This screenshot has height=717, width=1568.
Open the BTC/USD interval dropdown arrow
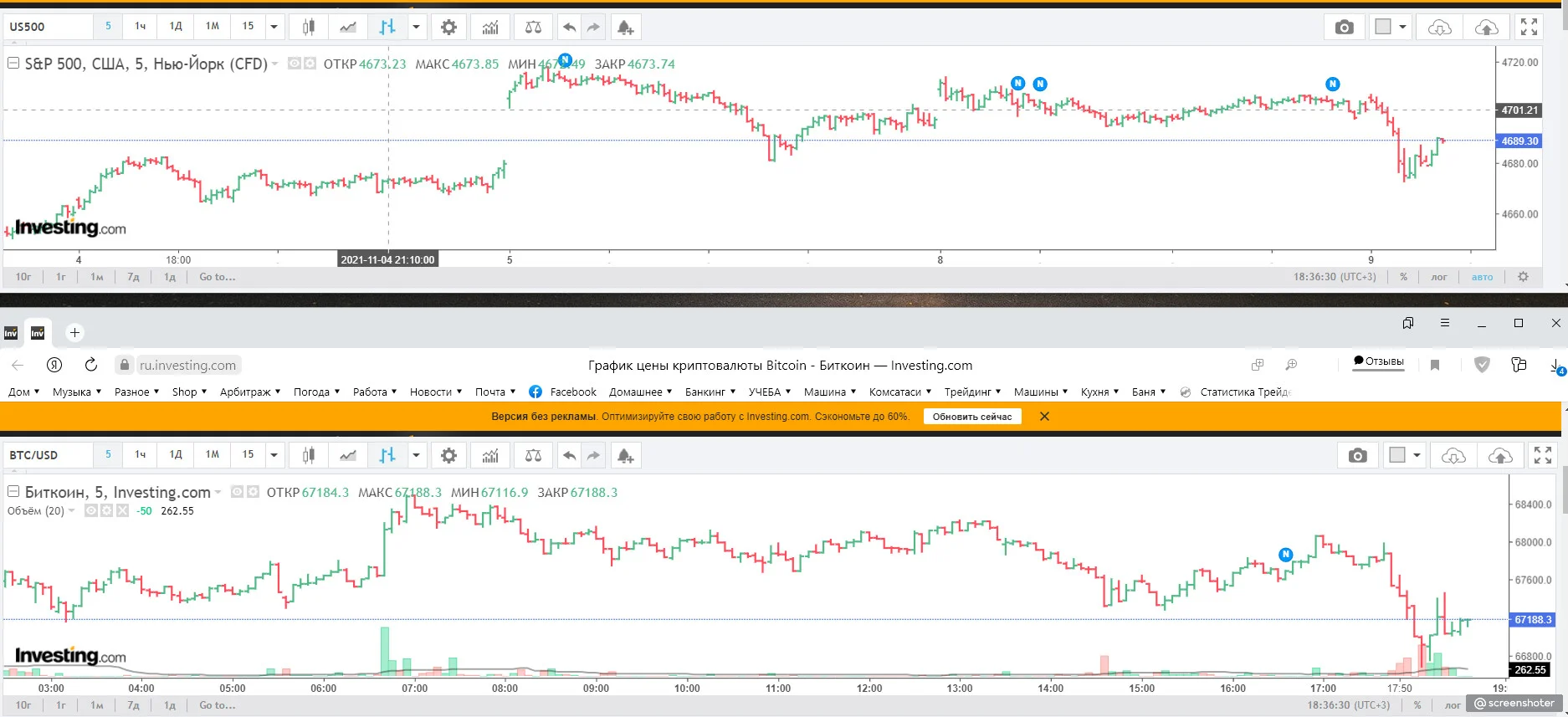[274, 455]
